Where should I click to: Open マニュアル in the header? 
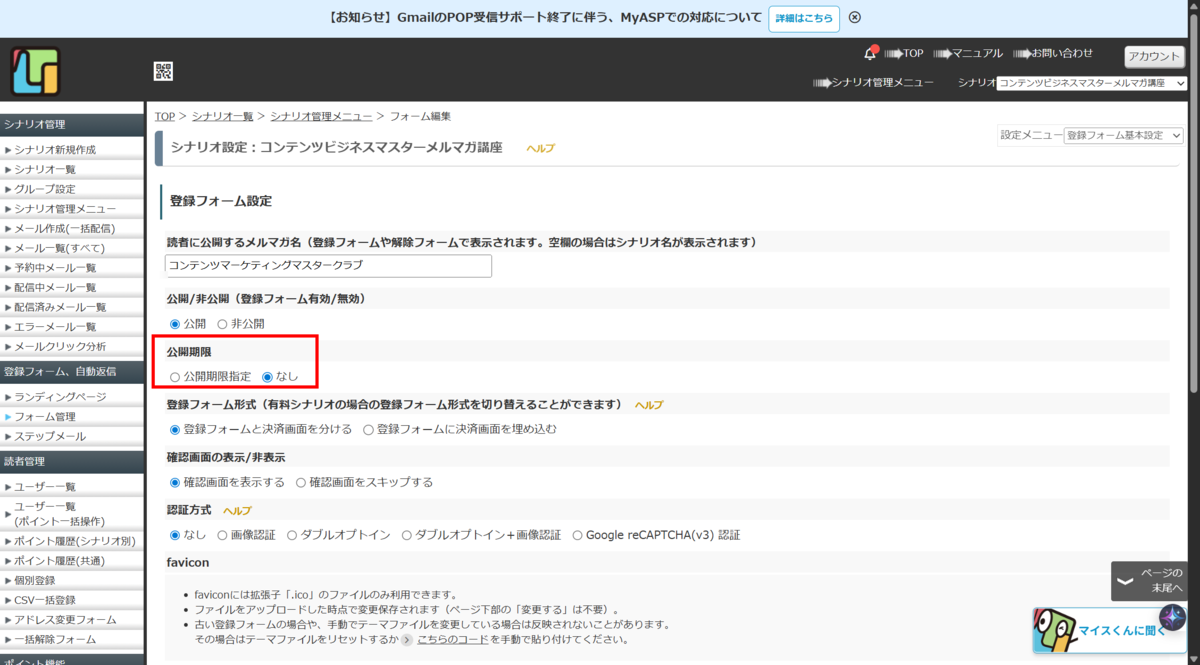tap(969, 53)
